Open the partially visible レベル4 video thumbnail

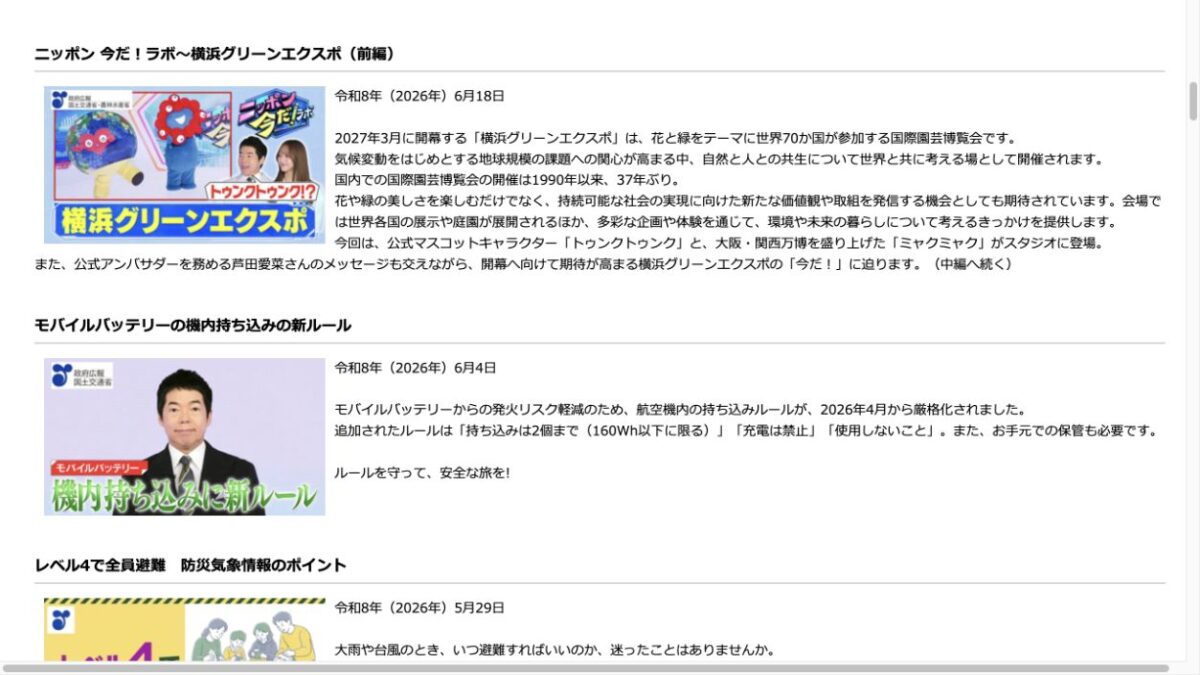(185, 630)
